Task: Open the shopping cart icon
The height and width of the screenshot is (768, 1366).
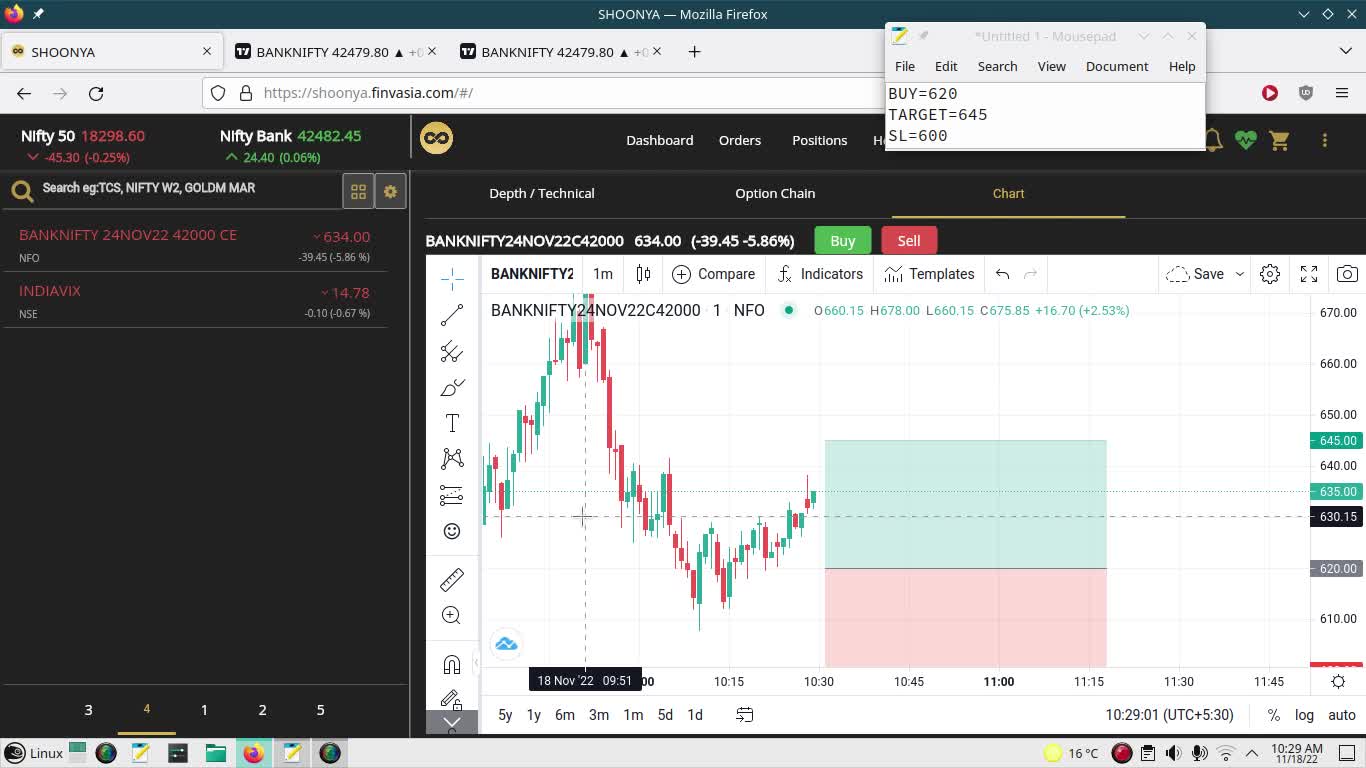Action: [1279, 141]
